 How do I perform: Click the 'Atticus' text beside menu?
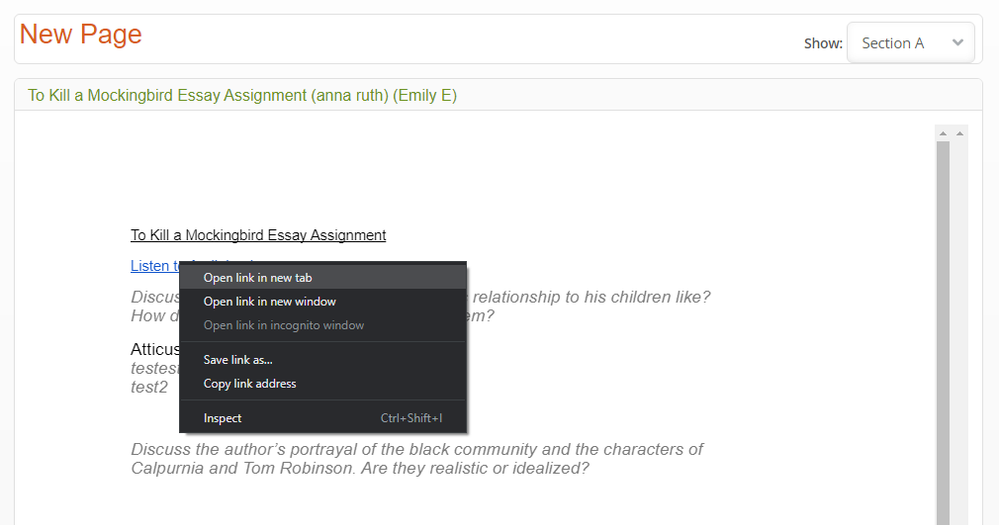(x=155, y=349)
